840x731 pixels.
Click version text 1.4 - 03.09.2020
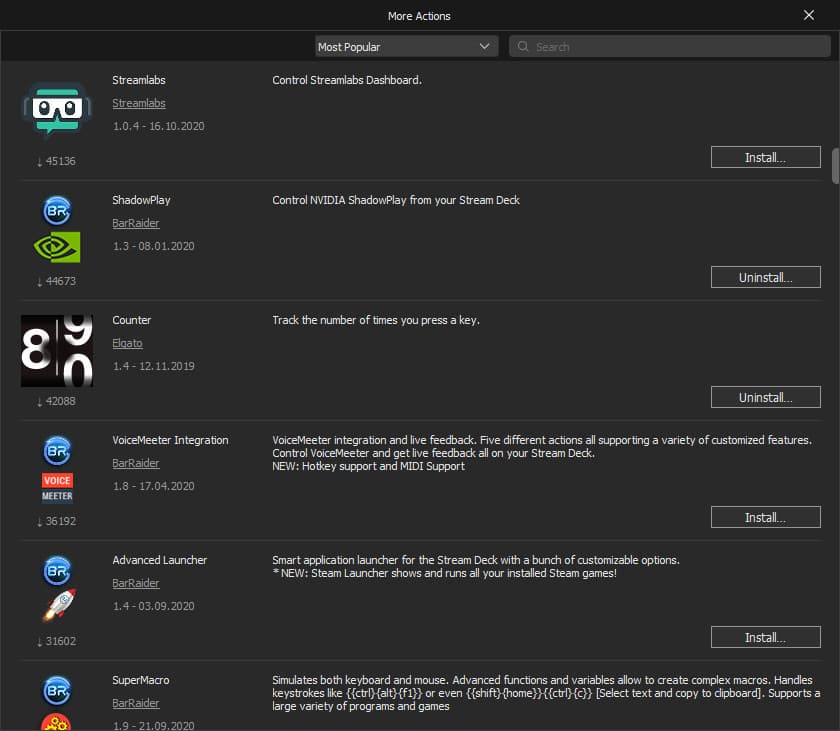pos(154,606)
